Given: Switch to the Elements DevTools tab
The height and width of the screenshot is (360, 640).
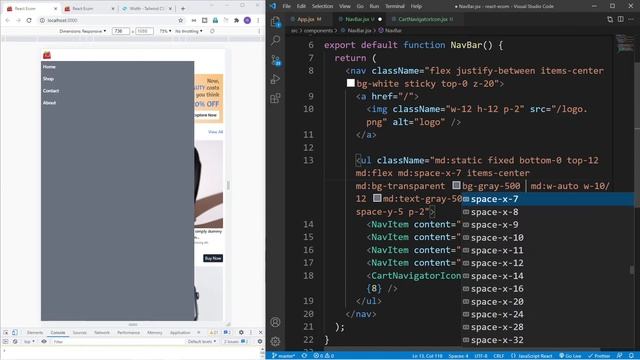Looking at the screenshot, I should [x=35, y=332].
